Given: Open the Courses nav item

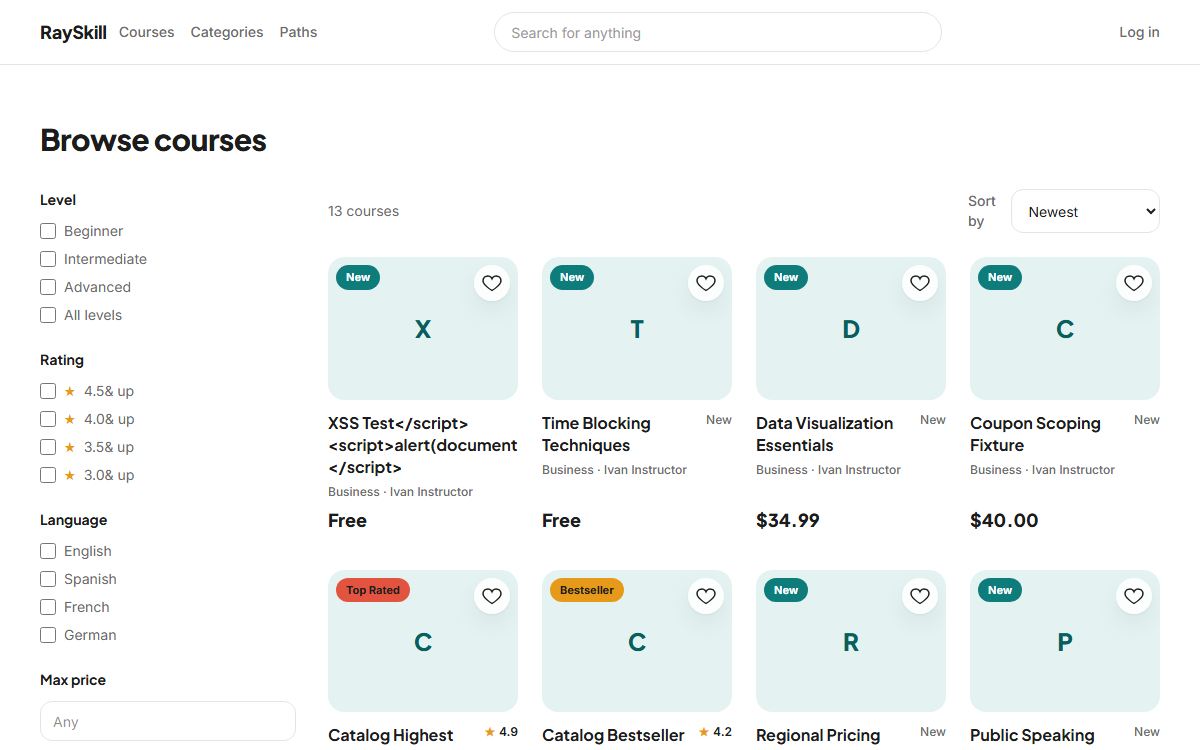Looking at the screenshot, I should pos(147,32).
